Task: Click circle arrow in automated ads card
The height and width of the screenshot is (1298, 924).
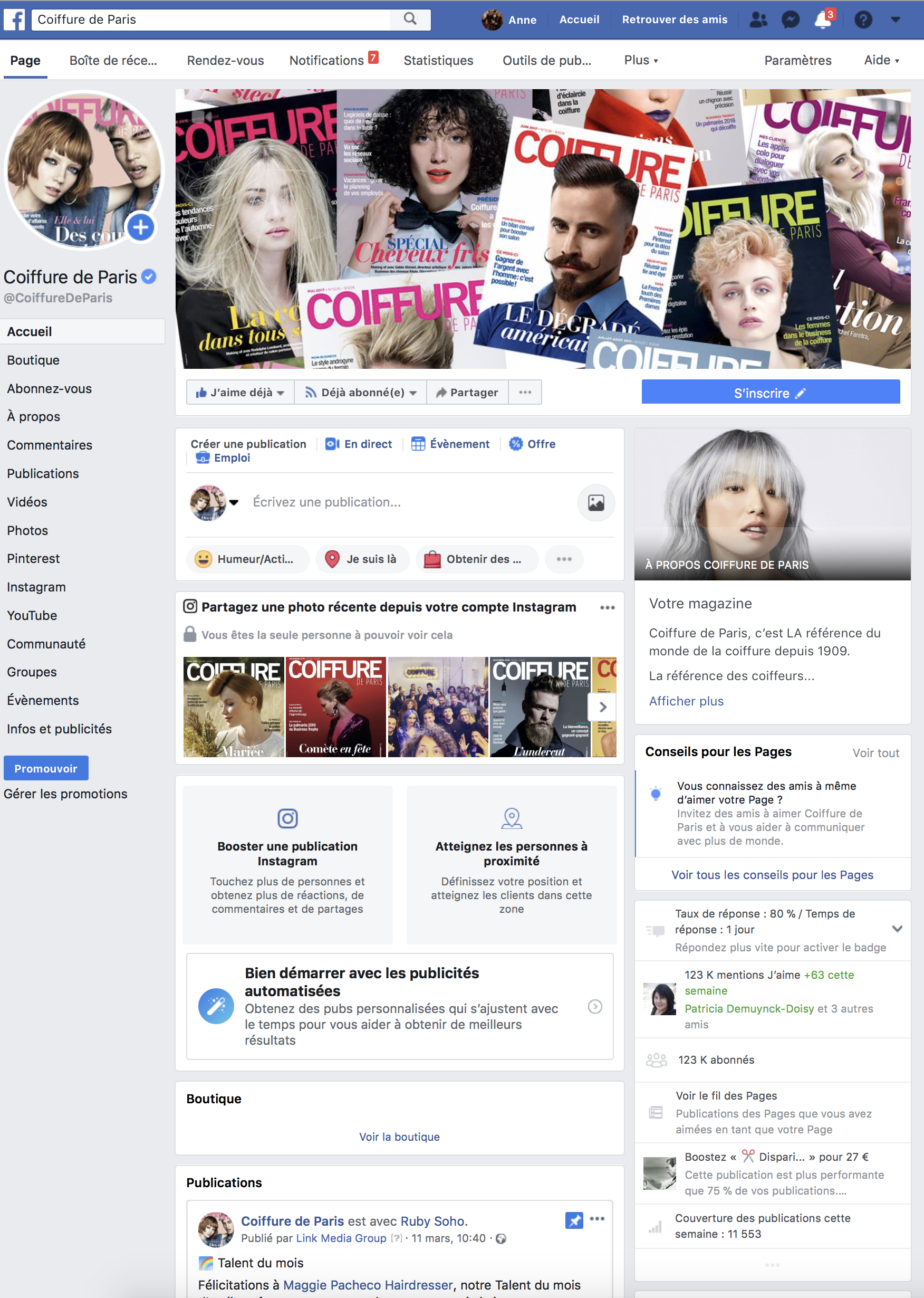Action: point(594,1007)
